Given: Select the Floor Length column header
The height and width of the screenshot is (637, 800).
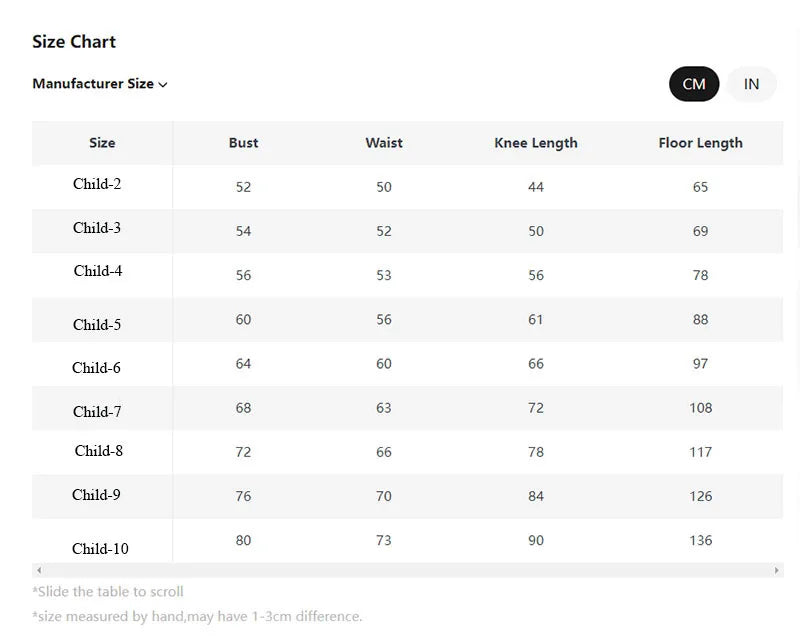Looking at the screenshot, I should (x=700, y=143).
